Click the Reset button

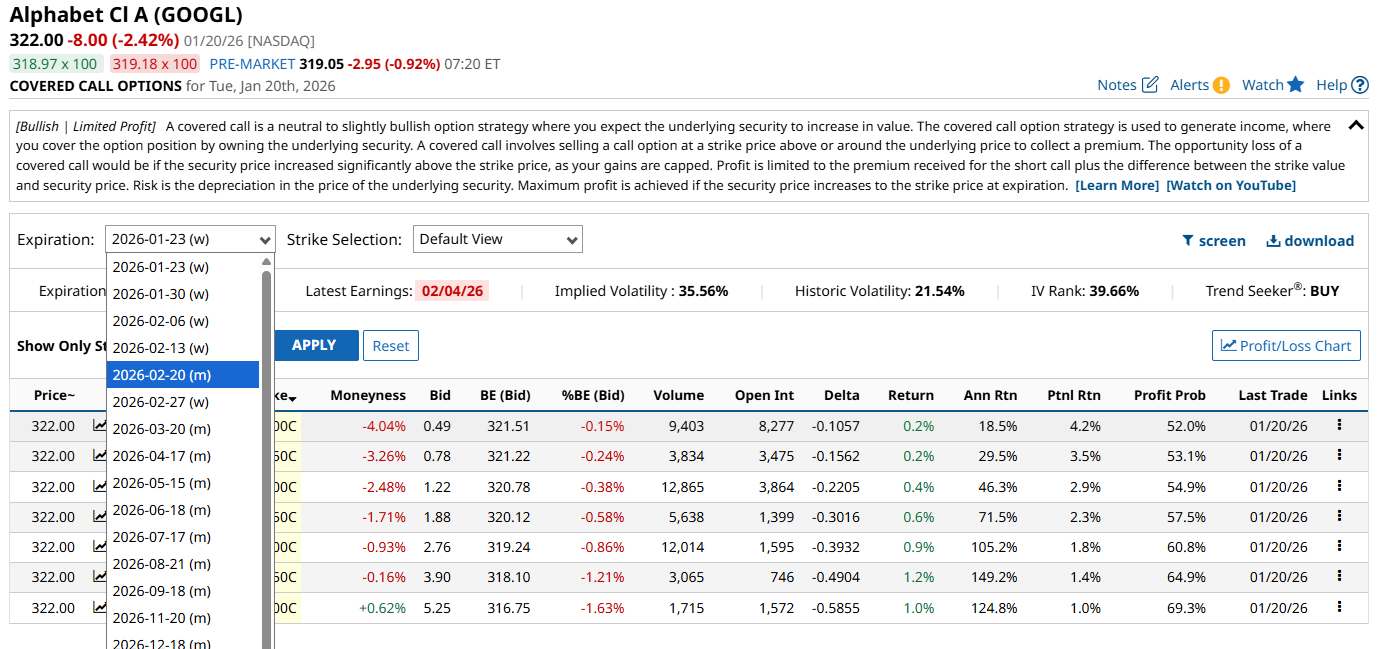[390, 346]
